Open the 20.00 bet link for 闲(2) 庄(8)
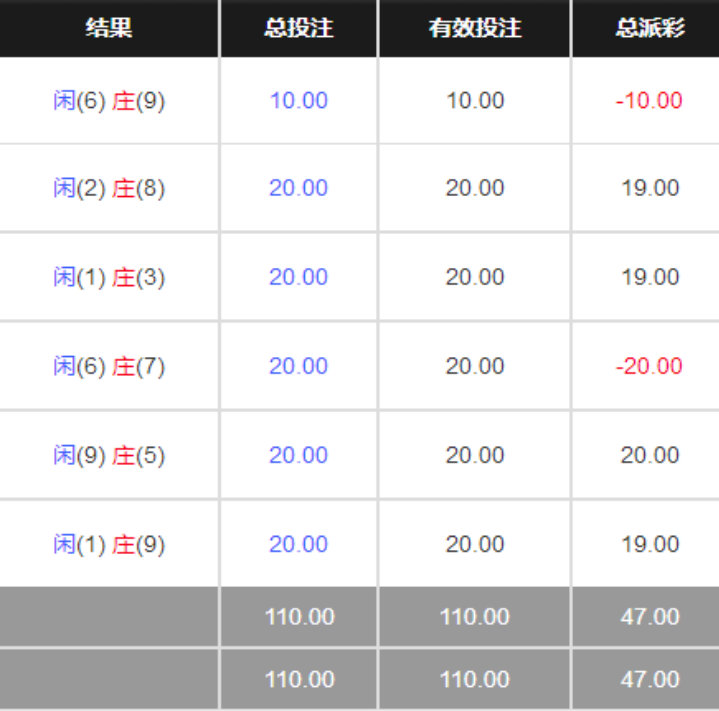 [x=299, y=188]
